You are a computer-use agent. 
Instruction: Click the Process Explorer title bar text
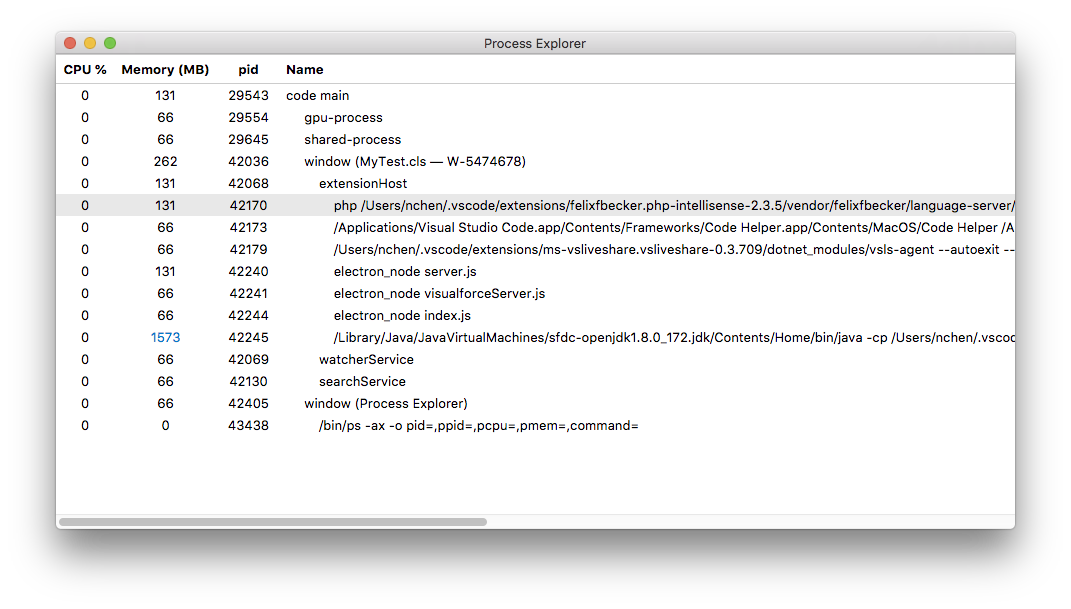point(535,44)
